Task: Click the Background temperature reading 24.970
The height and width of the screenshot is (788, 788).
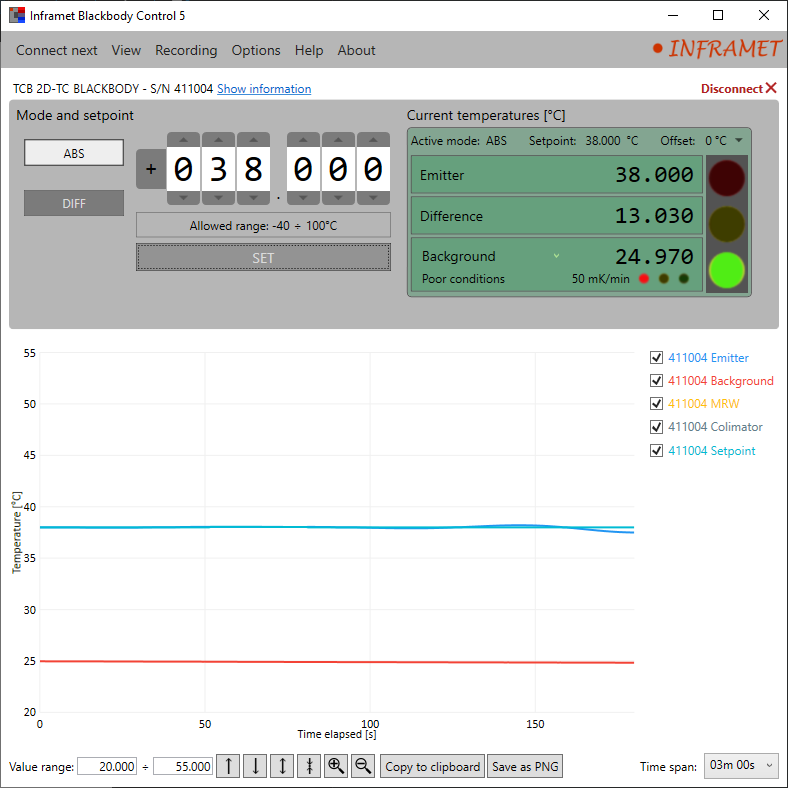Action: click(654, 256)
